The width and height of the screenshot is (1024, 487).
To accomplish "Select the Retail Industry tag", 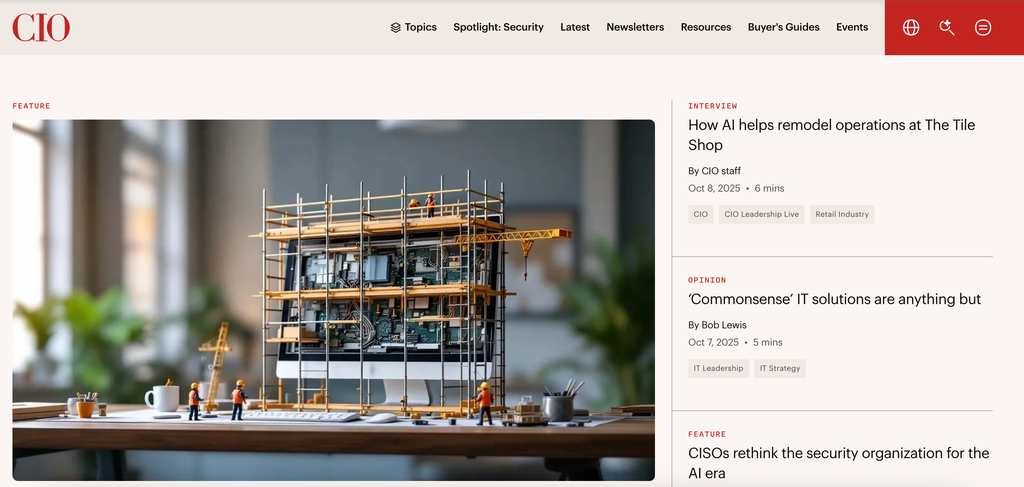I will tap(841, 214).
